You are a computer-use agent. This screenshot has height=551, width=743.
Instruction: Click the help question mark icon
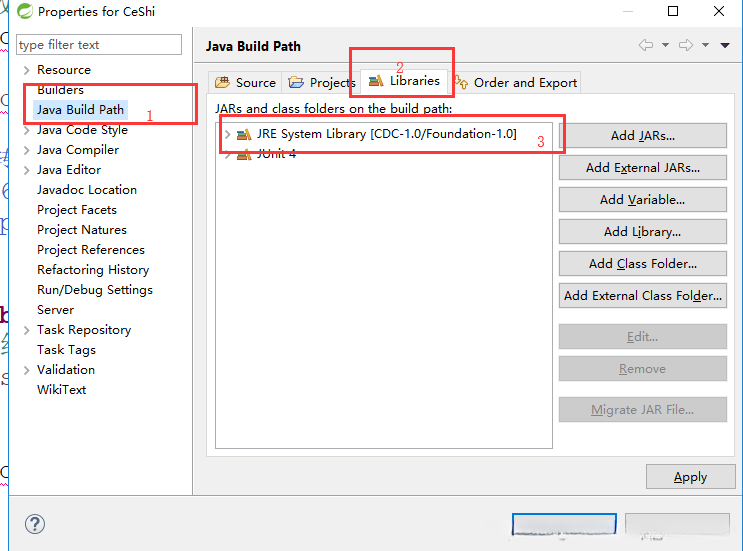pyautogui.click(x=35, y=524)
